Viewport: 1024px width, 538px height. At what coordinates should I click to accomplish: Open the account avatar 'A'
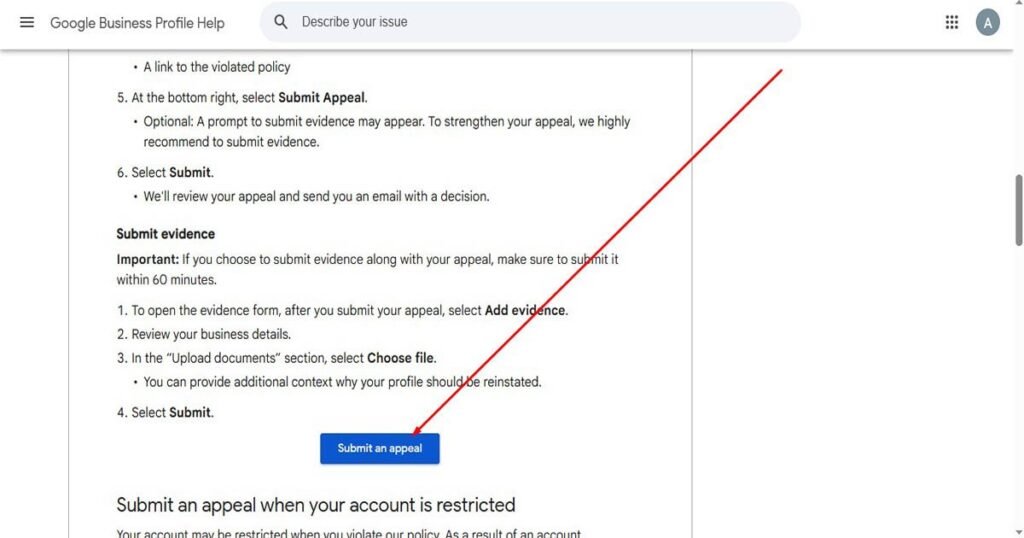[987, 22]
